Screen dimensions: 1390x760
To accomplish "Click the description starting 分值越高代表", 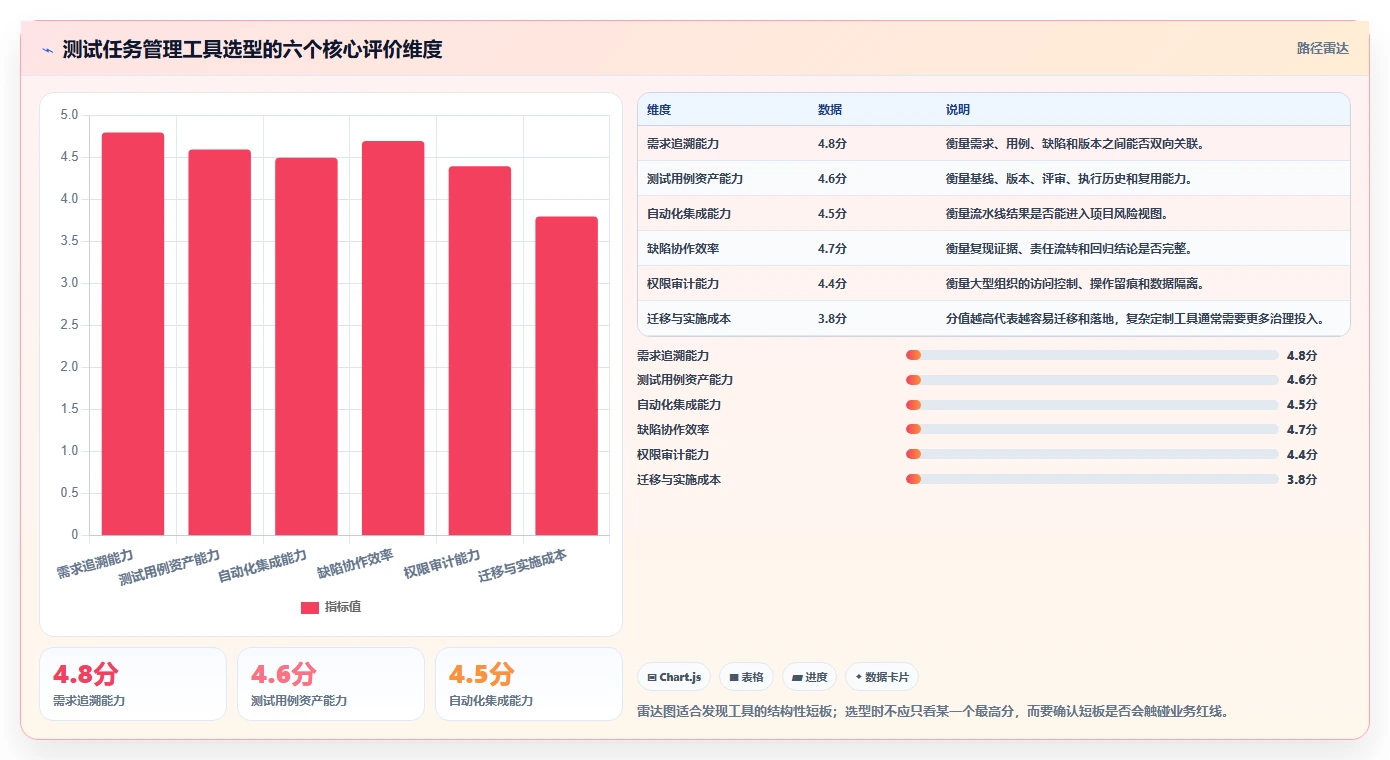I will tap(1136, 319).
